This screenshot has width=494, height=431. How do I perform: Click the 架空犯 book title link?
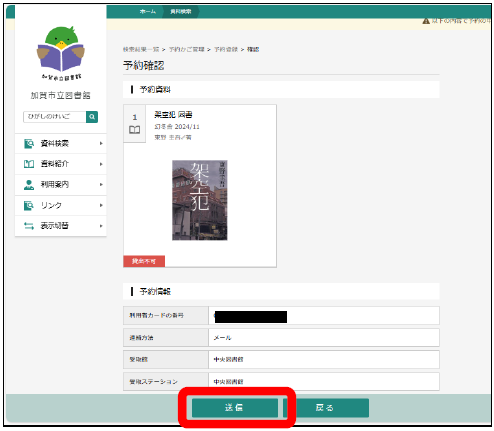click(173, 115)
